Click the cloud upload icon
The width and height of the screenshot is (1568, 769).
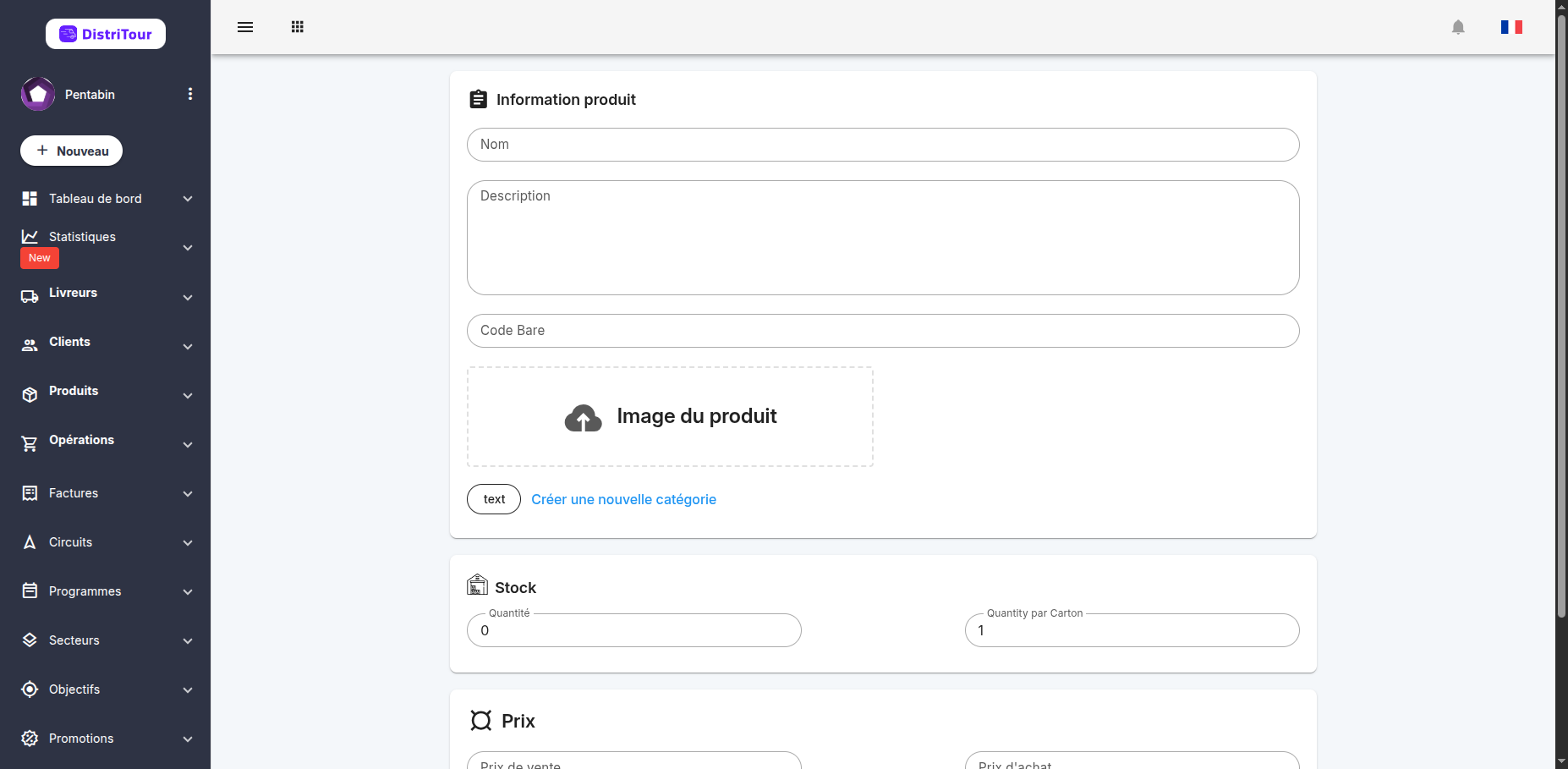(583, 418)
